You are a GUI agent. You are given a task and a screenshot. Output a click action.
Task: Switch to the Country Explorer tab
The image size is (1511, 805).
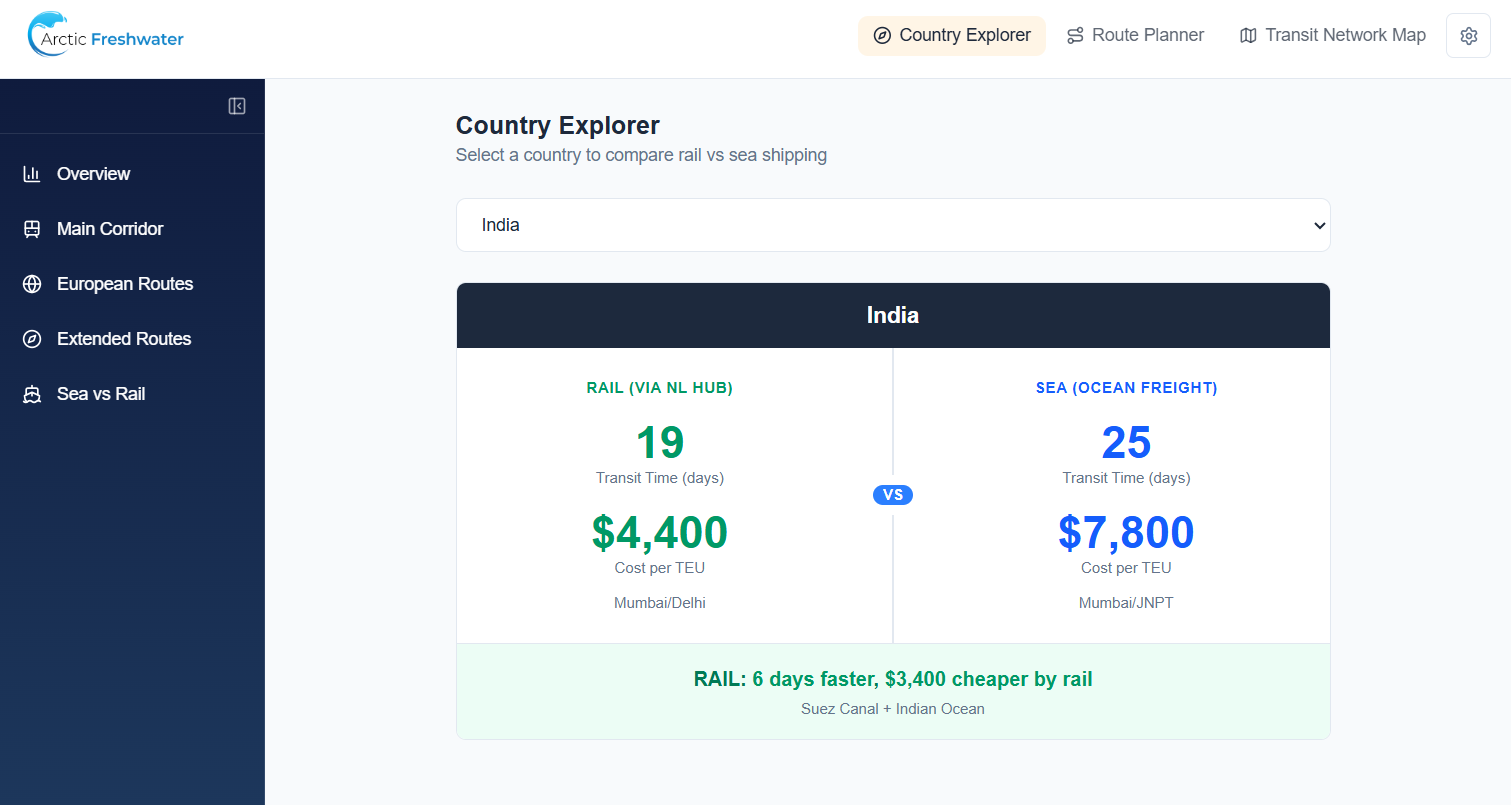point(951,35)
